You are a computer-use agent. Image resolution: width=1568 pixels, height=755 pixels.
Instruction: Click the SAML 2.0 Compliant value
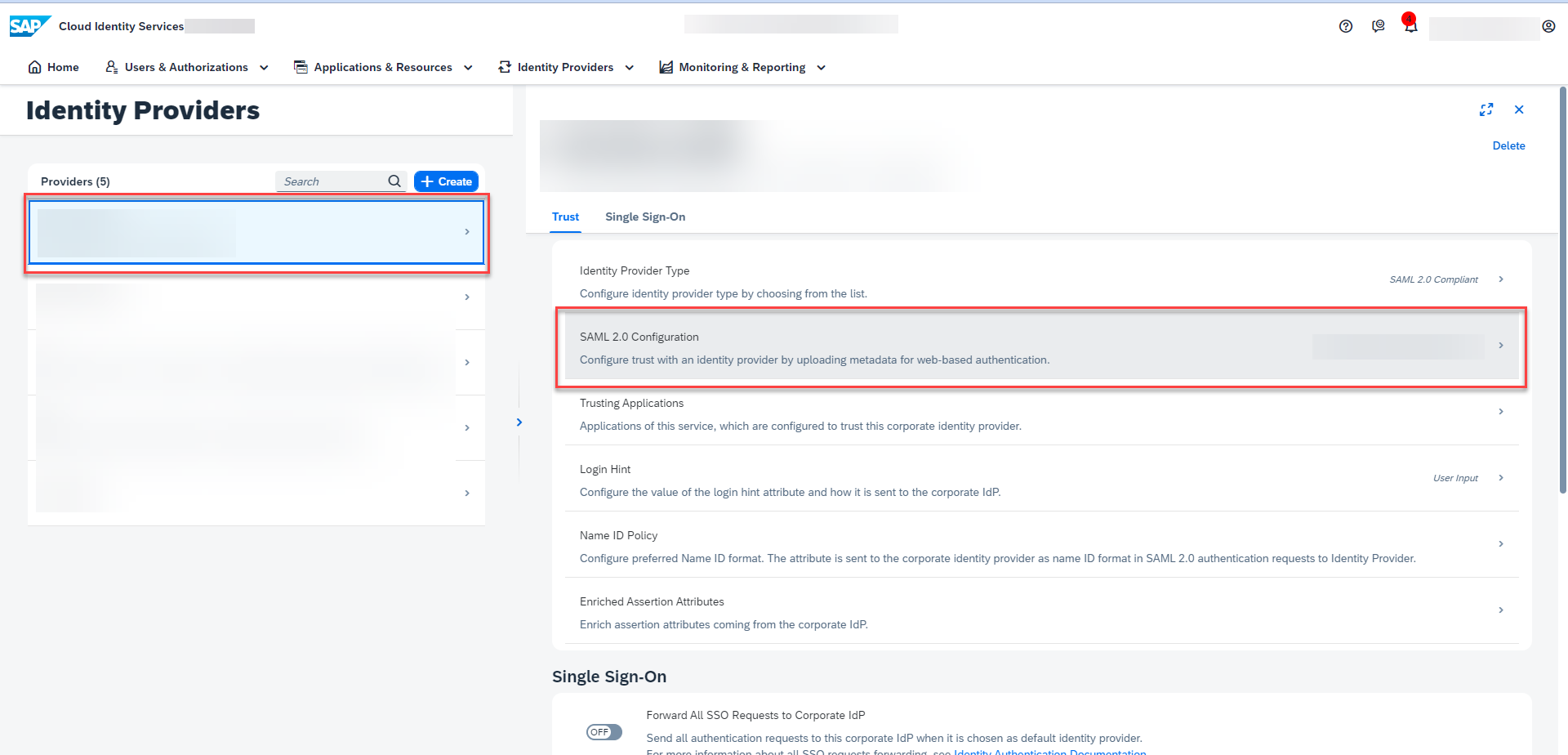[1433, 279]
